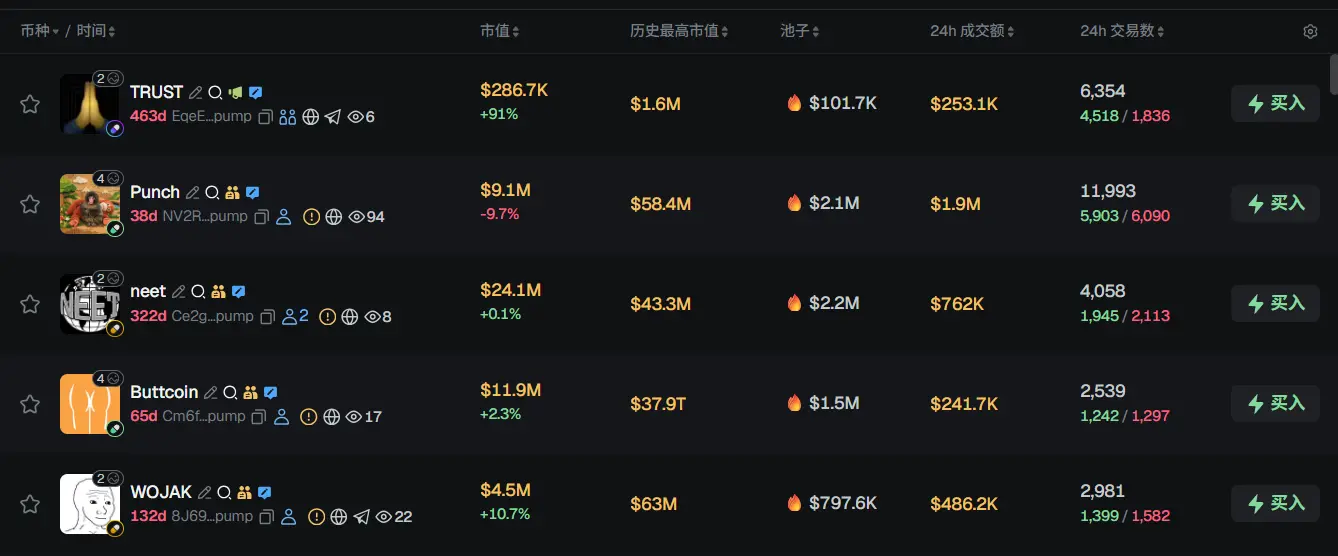This screenshot has width=1338, height=556.
Task: Toggle the watchers eye icon for Punch
Action: click(355, 217)
